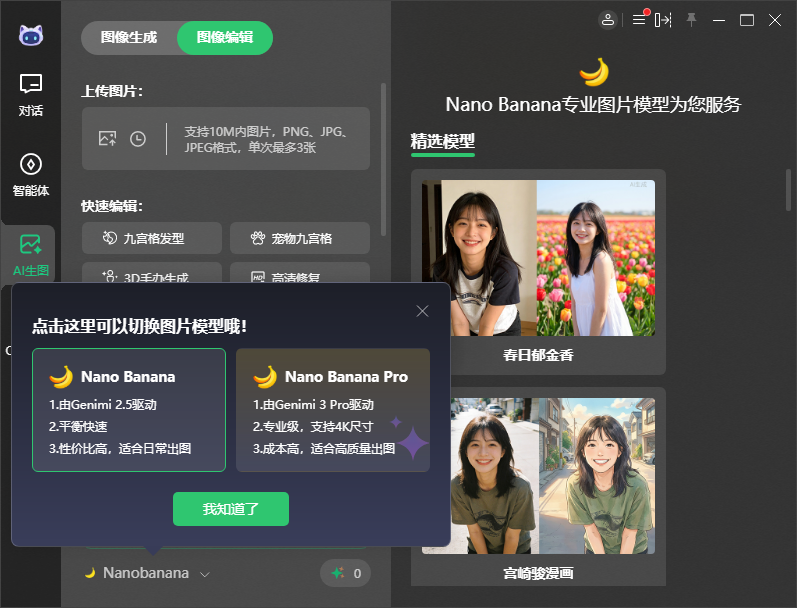Click the '3.性价比高，适合日常出图' text

(120, 448)
